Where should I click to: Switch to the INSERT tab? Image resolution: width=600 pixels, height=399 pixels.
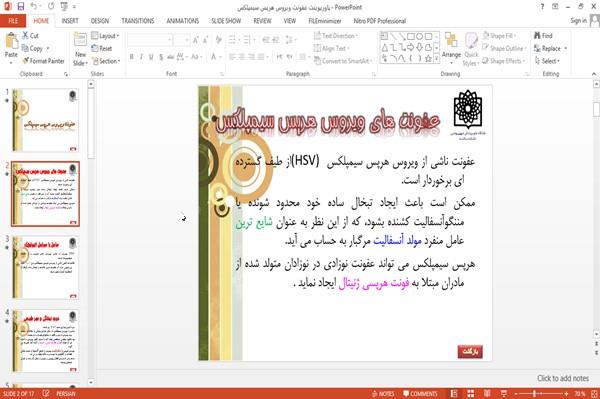click(x=70, y=21)
